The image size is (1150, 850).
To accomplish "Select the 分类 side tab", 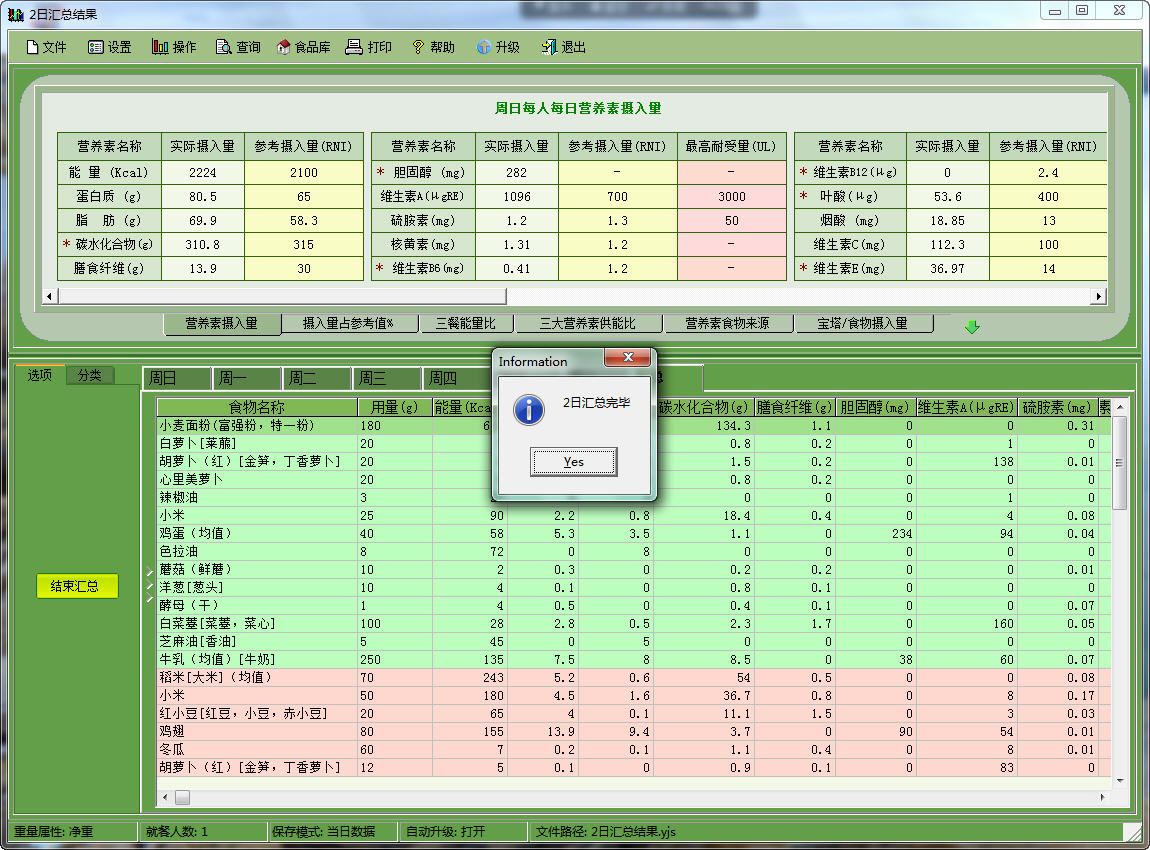I will pyautogui.click(x=90, y=375).
